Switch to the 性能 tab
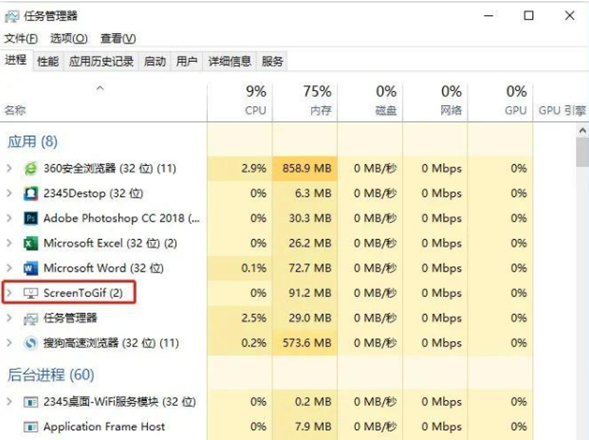589x440 pixels. (48, 61)
